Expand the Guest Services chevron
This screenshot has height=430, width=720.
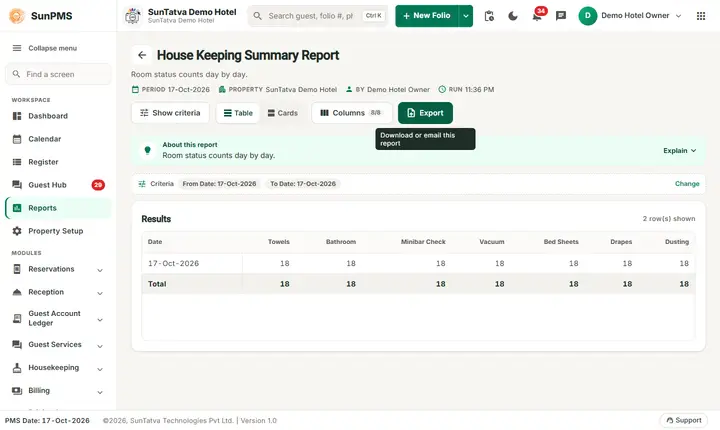[x=100, y=346]
